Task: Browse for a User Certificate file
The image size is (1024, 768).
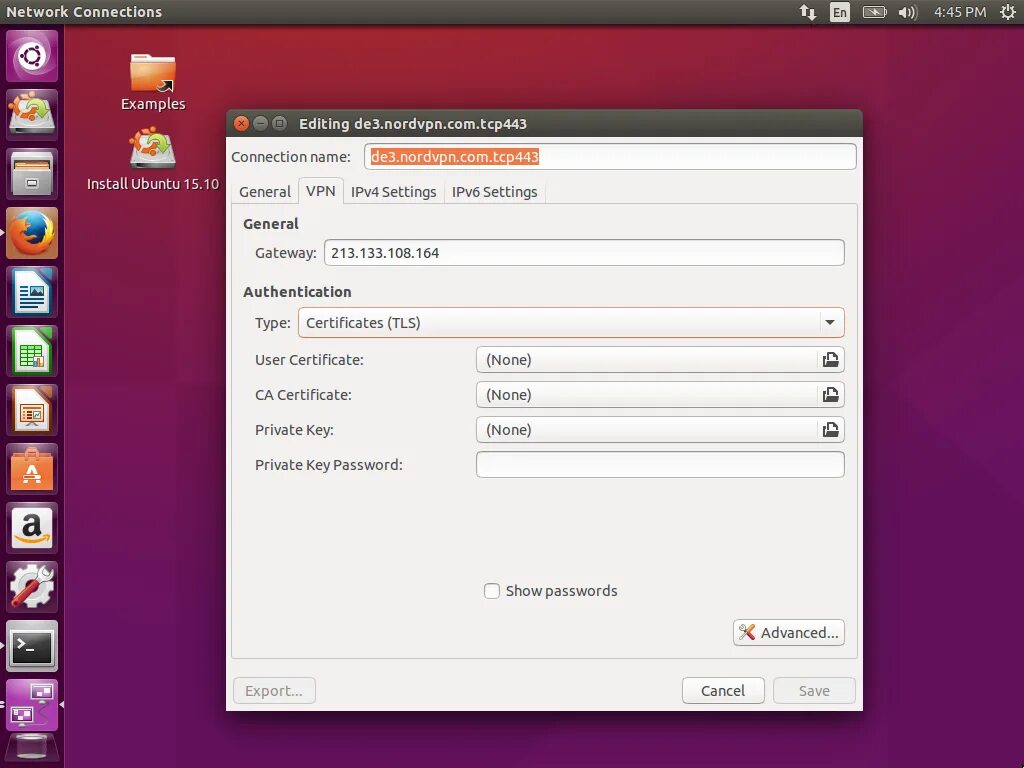Action: 830,360
